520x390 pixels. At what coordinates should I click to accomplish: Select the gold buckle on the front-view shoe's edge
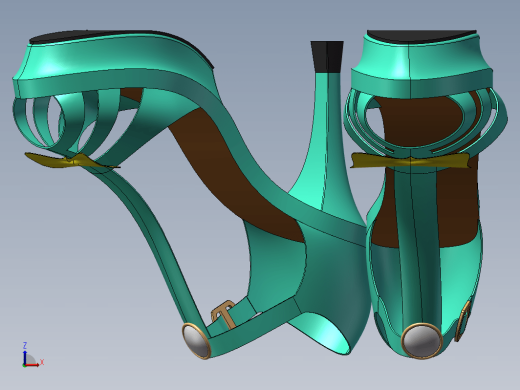pos(463,321)
